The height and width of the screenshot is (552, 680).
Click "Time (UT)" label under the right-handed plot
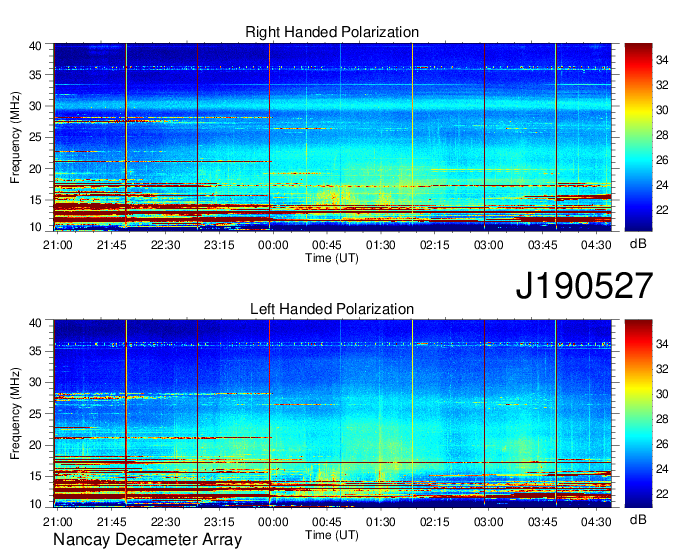332,258
